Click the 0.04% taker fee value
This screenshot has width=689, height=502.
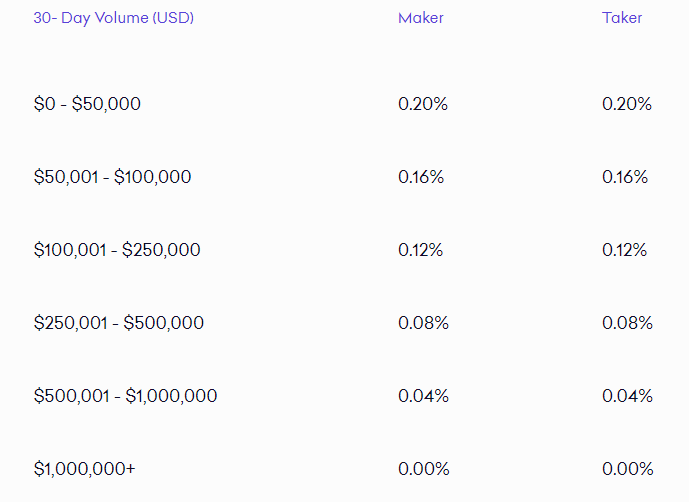pyautogui.click(x=627, y=396)
